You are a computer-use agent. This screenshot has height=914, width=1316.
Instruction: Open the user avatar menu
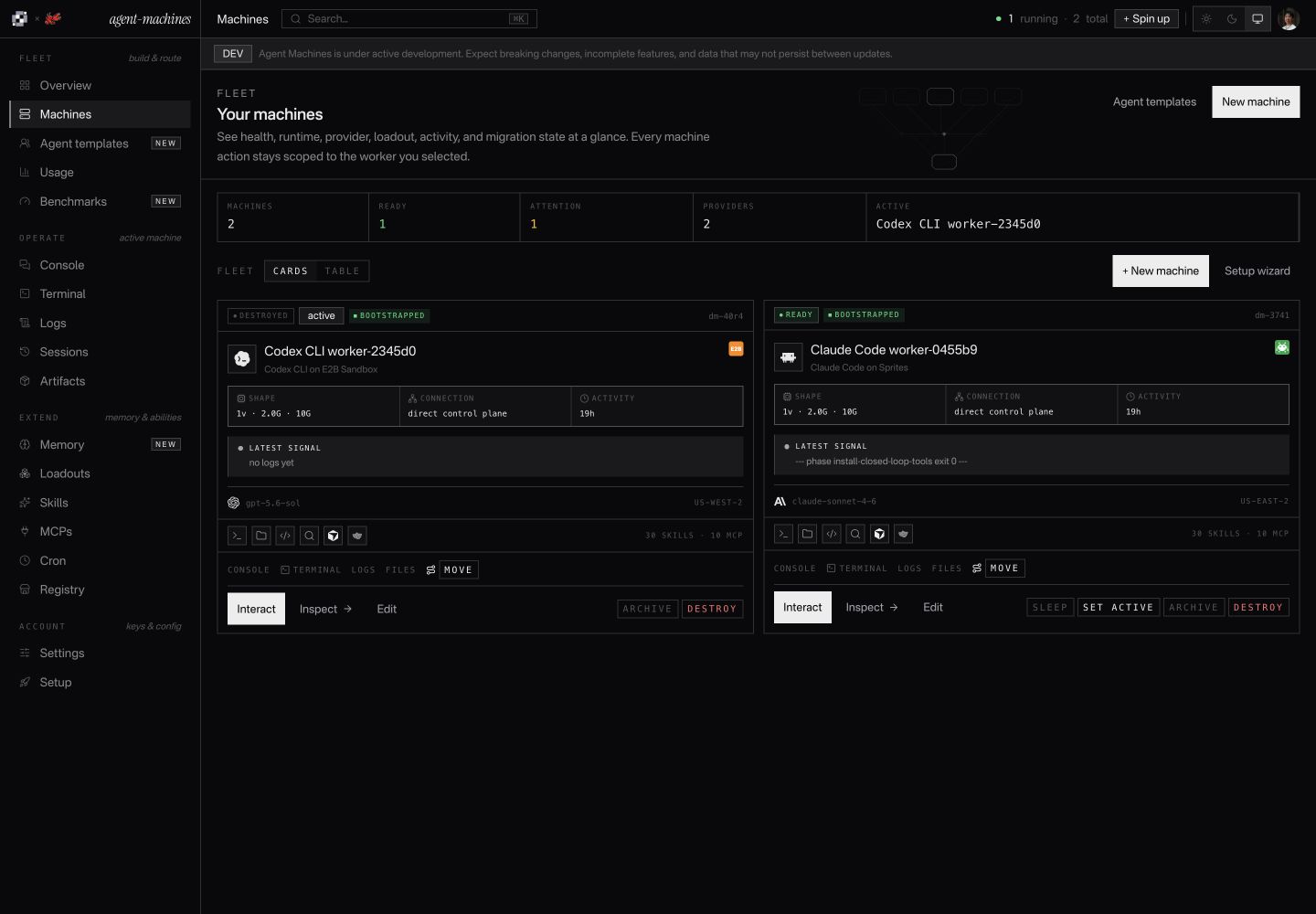click(x=1289, y=18)
